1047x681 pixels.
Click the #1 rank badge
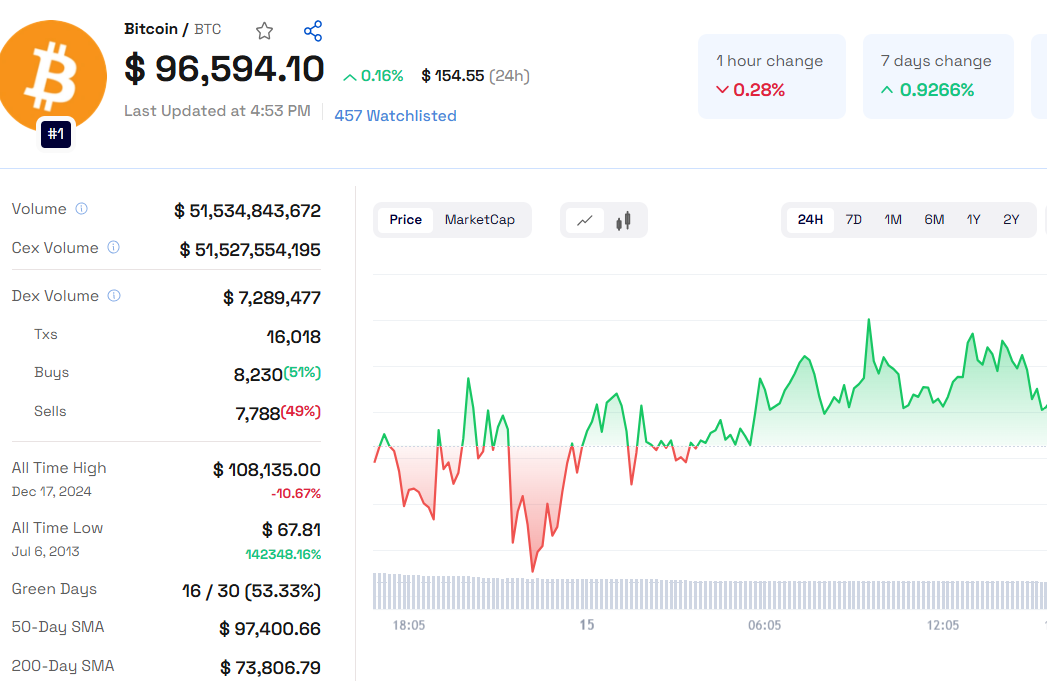point(56,133)
